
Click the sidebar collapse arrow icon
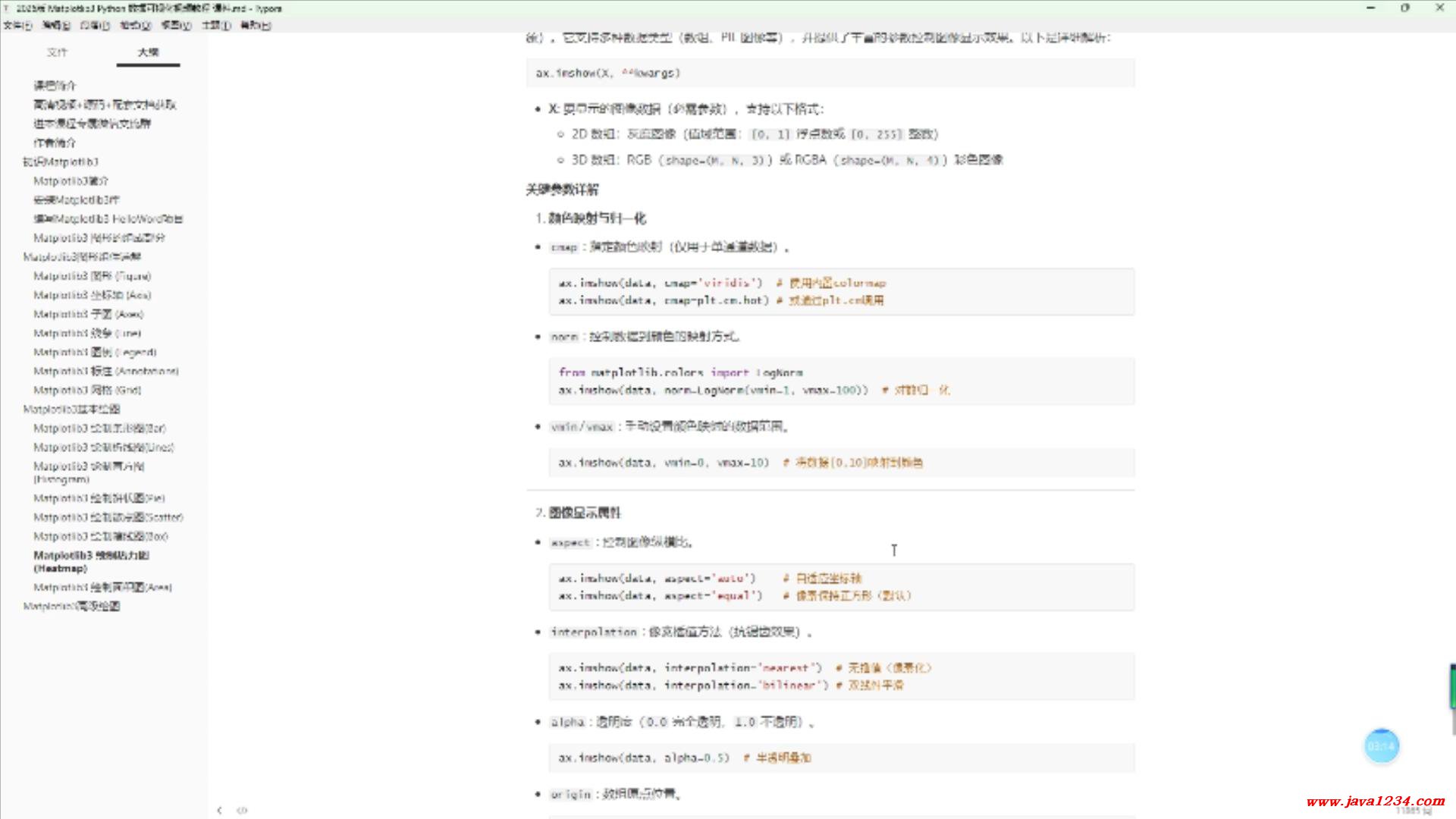[219, 810]
